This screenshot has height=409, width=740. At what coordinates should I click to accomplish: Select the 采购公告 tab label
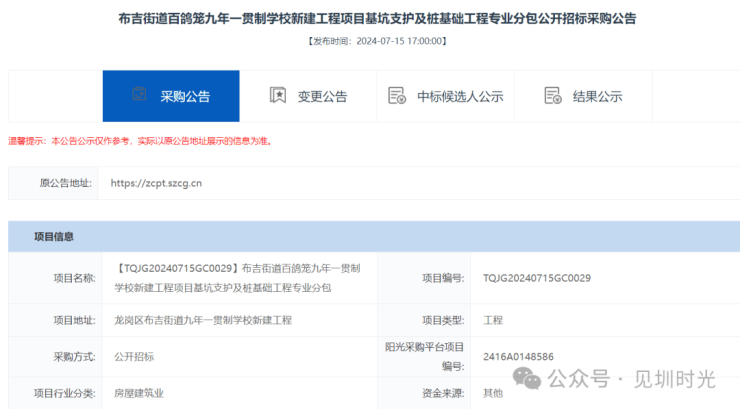tap(185, 97)
